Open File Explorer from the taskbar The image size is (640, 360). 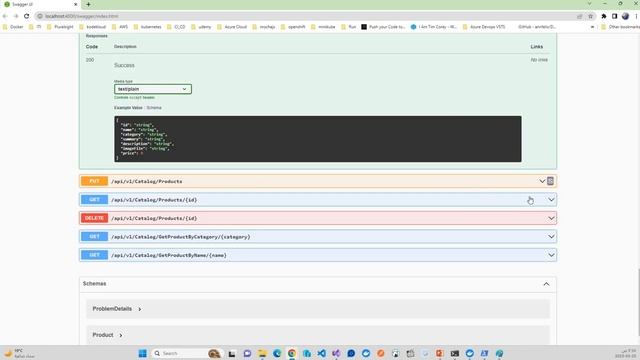pyautogui.click(x=262, y=353)
